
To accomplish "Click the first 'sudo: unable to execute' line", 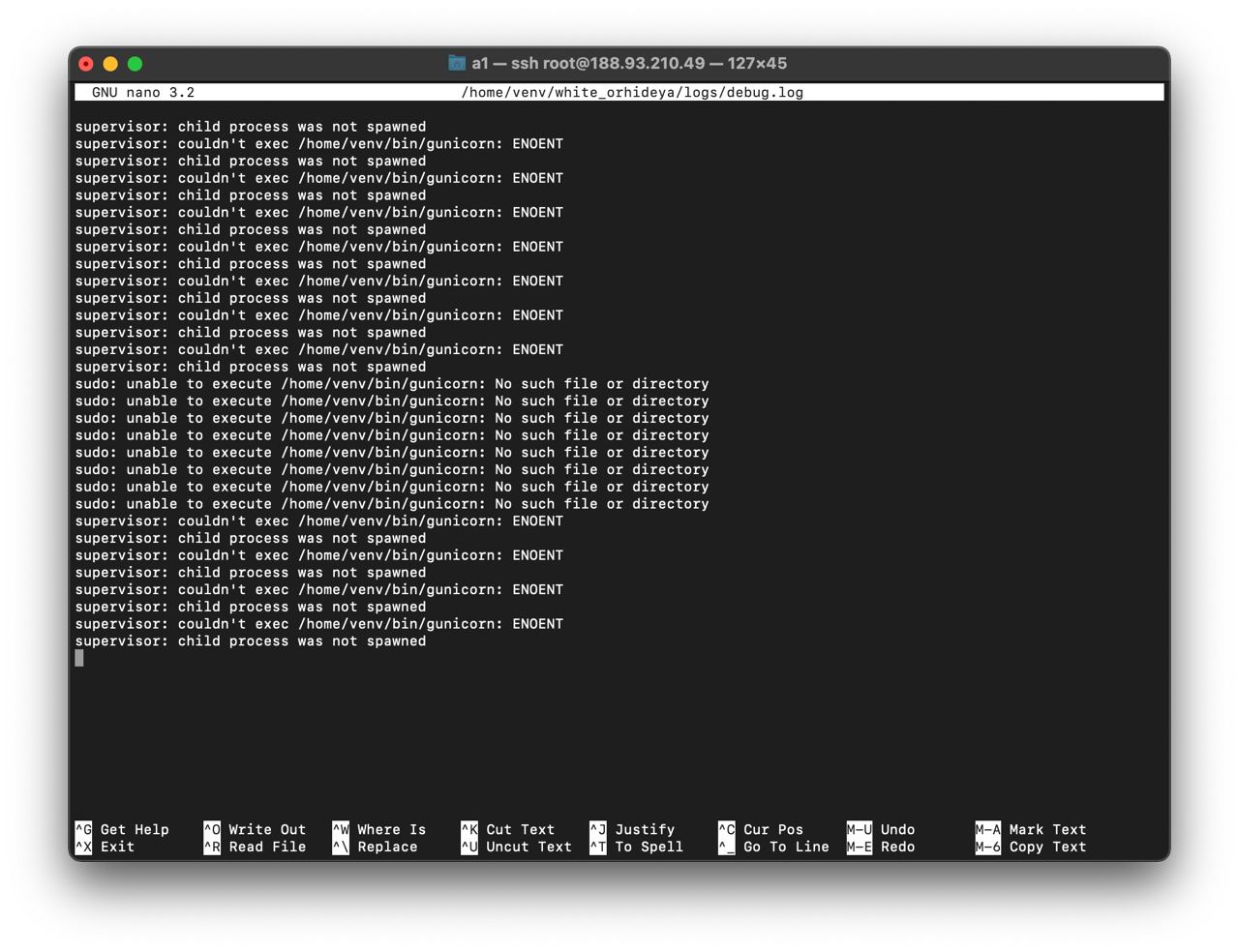I will pos(392,384).
